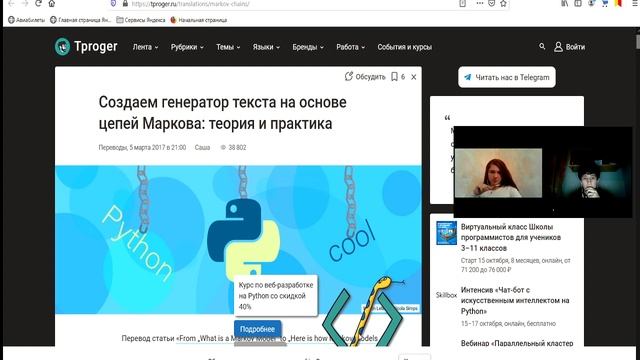
Task: Click the Подробнее button
Action: point(257,329)
